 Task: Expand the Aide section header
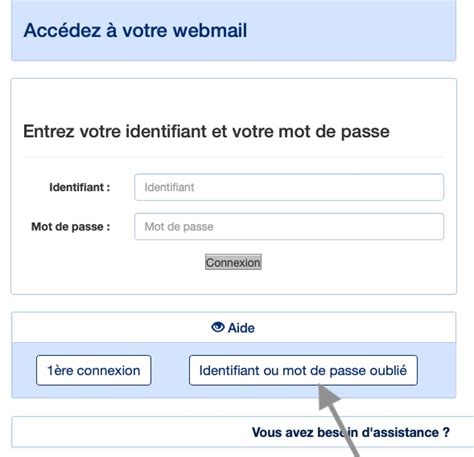[x=233, y=327]
